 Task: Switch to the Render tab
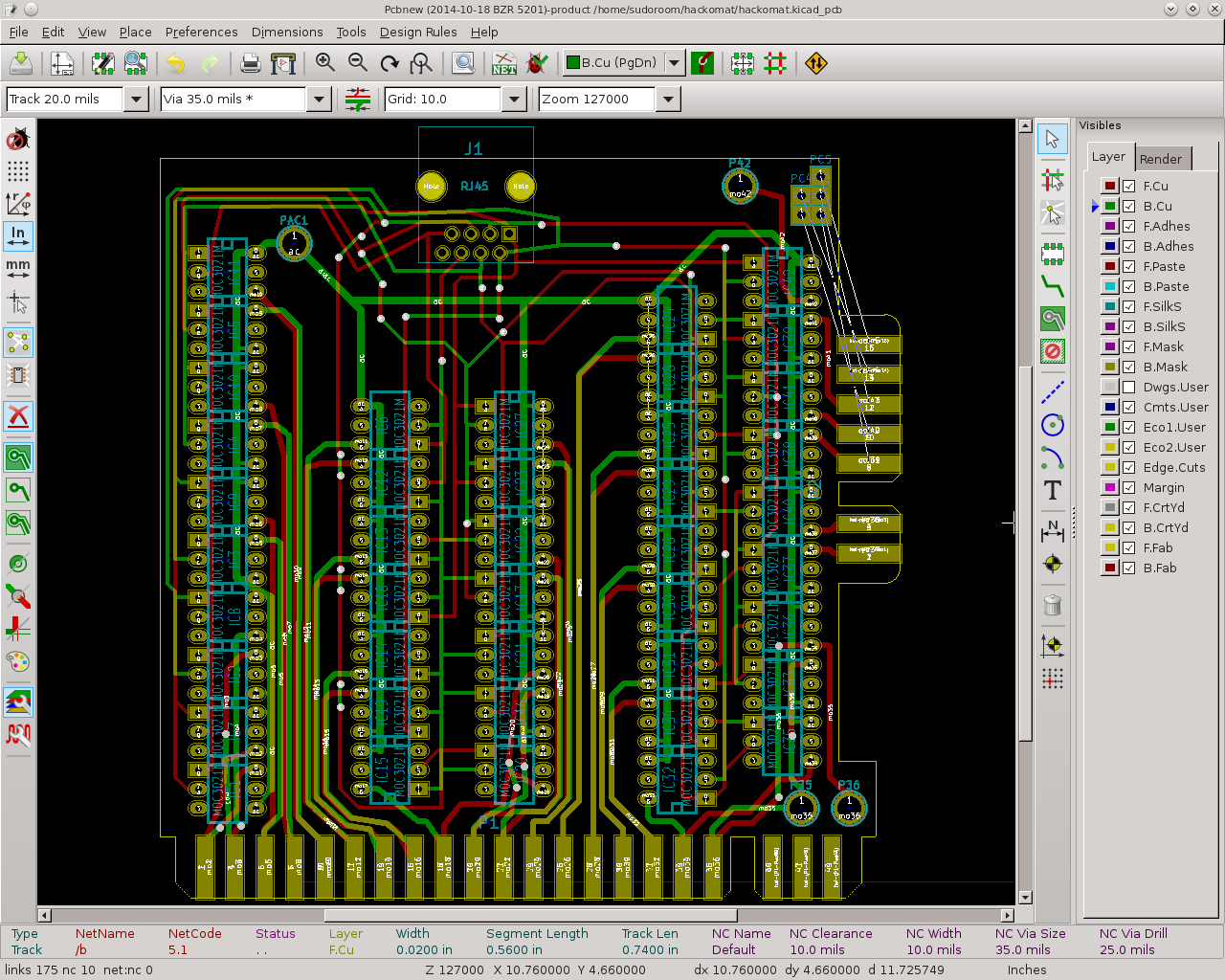click(1161, 159)
